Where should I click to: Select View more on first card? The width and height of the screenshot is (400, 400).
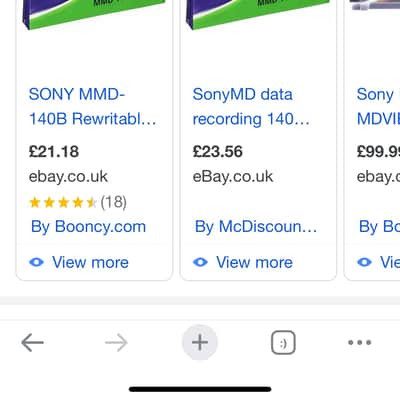[x=90, y=262]
